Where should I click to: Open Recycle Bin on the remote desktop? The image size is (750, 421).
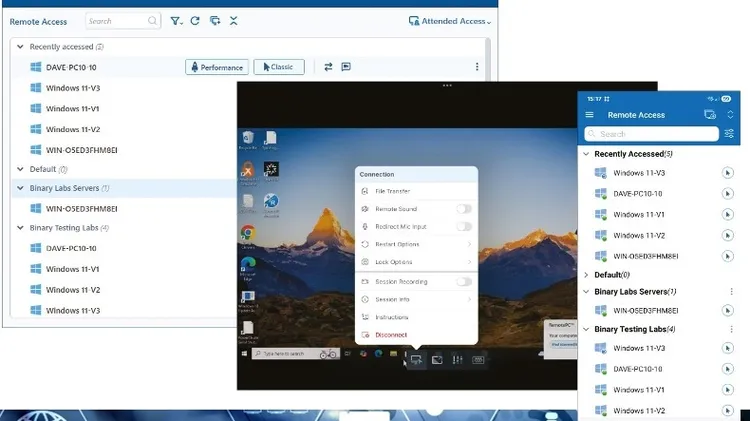pyautogui.click(x=248, y=140)
